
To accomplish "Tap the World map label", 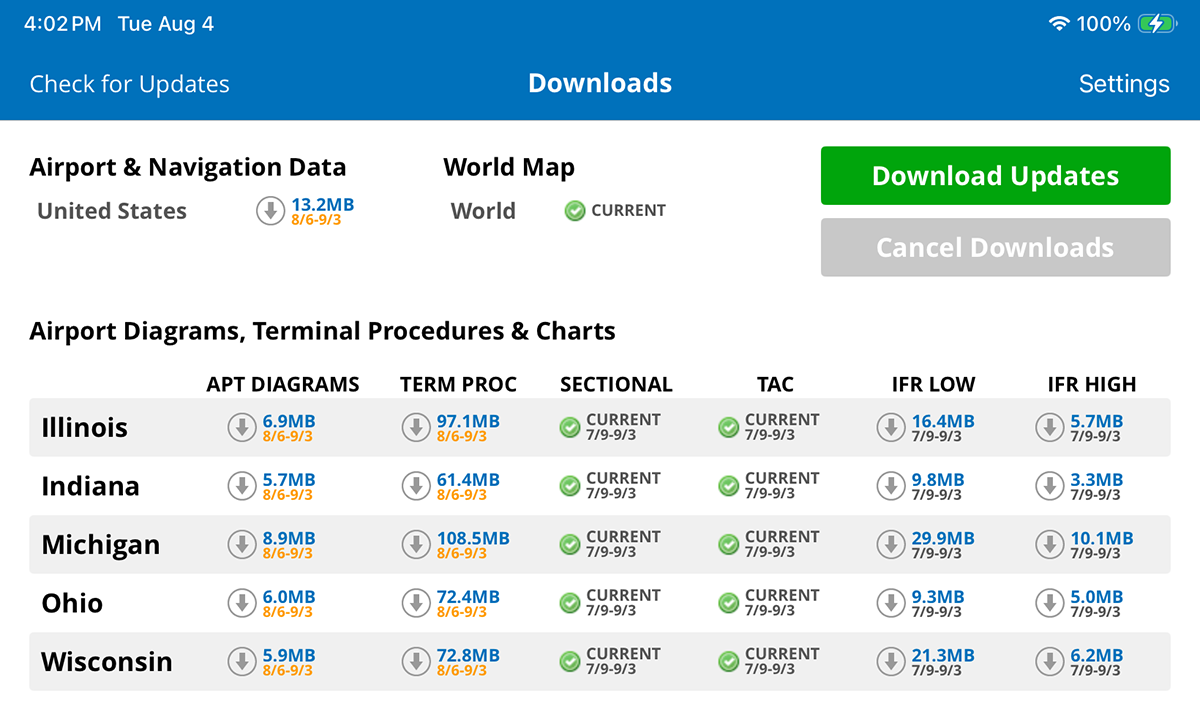I will 483,211.
